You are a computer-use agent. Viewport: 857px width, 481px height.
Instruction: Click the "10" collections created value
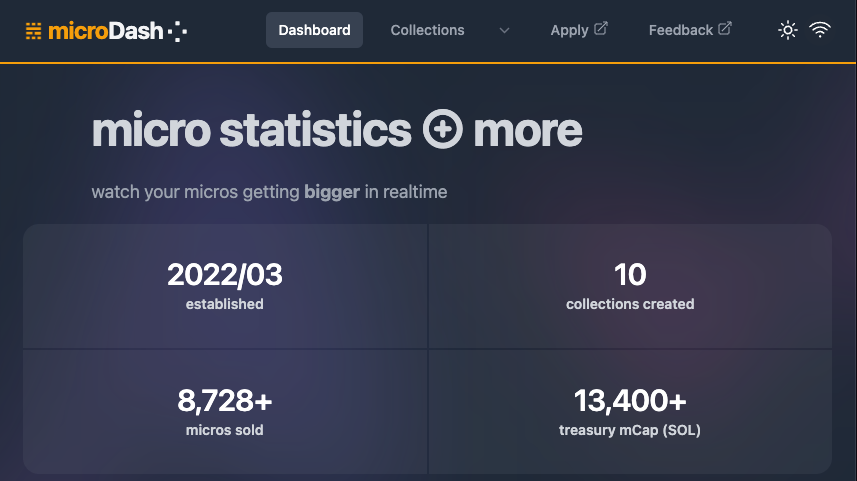tap(630, 274)
